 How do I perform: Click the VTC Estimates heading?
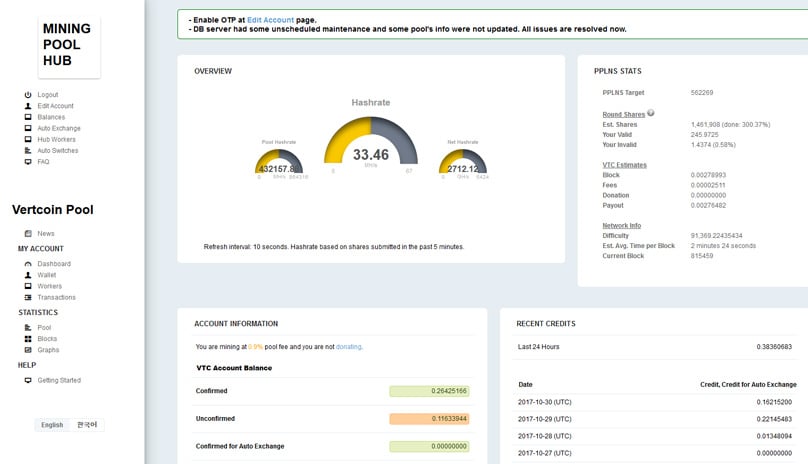(625, 165)
